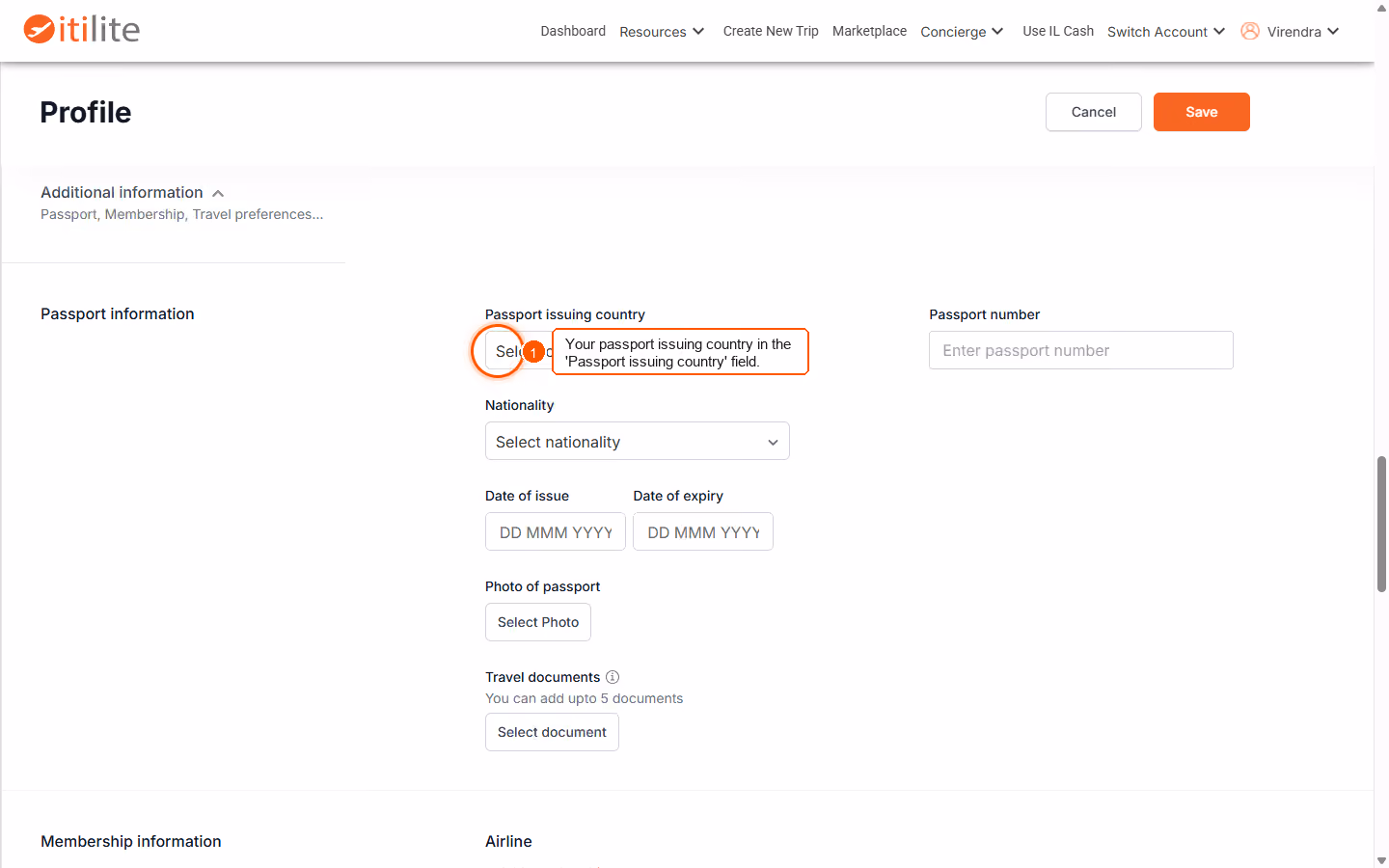Screen dimensions: 1389x868
Task: Open the Resources dropdown menu
Action: (662, 32)
